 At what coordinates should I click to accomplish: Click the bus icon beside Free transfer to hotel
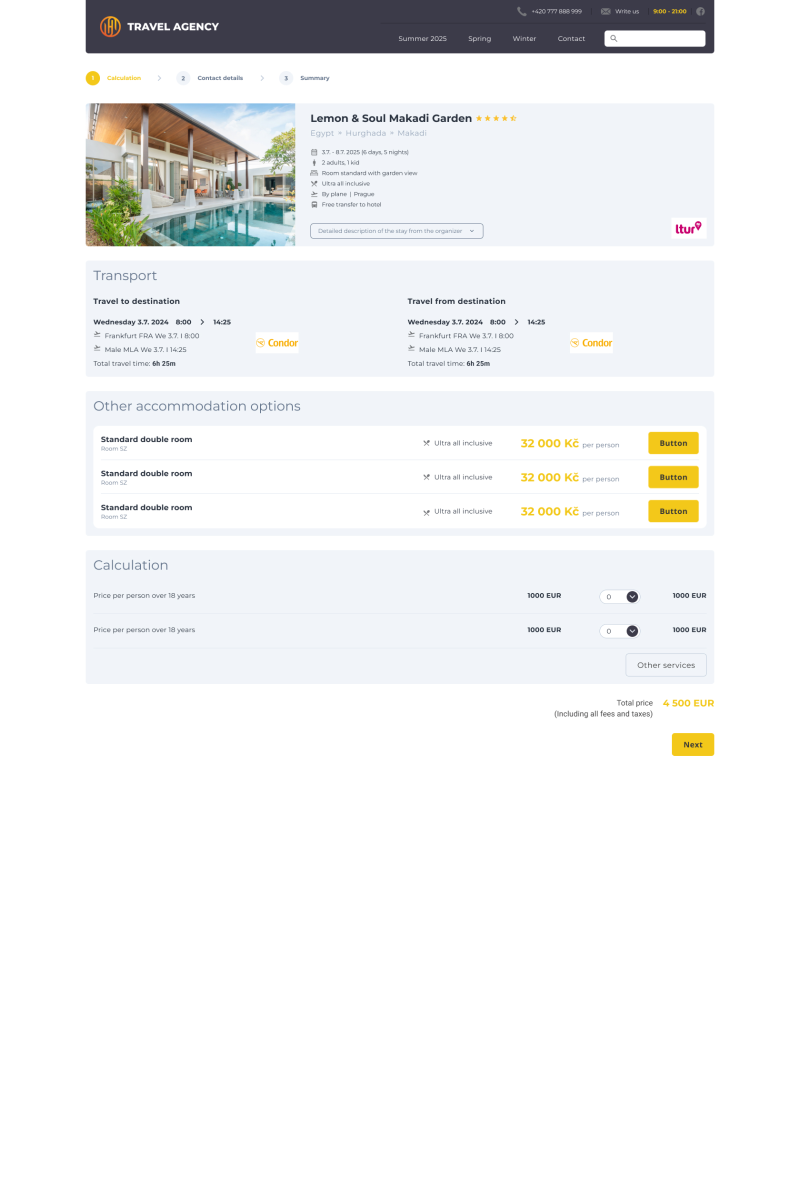coord(314,204)
